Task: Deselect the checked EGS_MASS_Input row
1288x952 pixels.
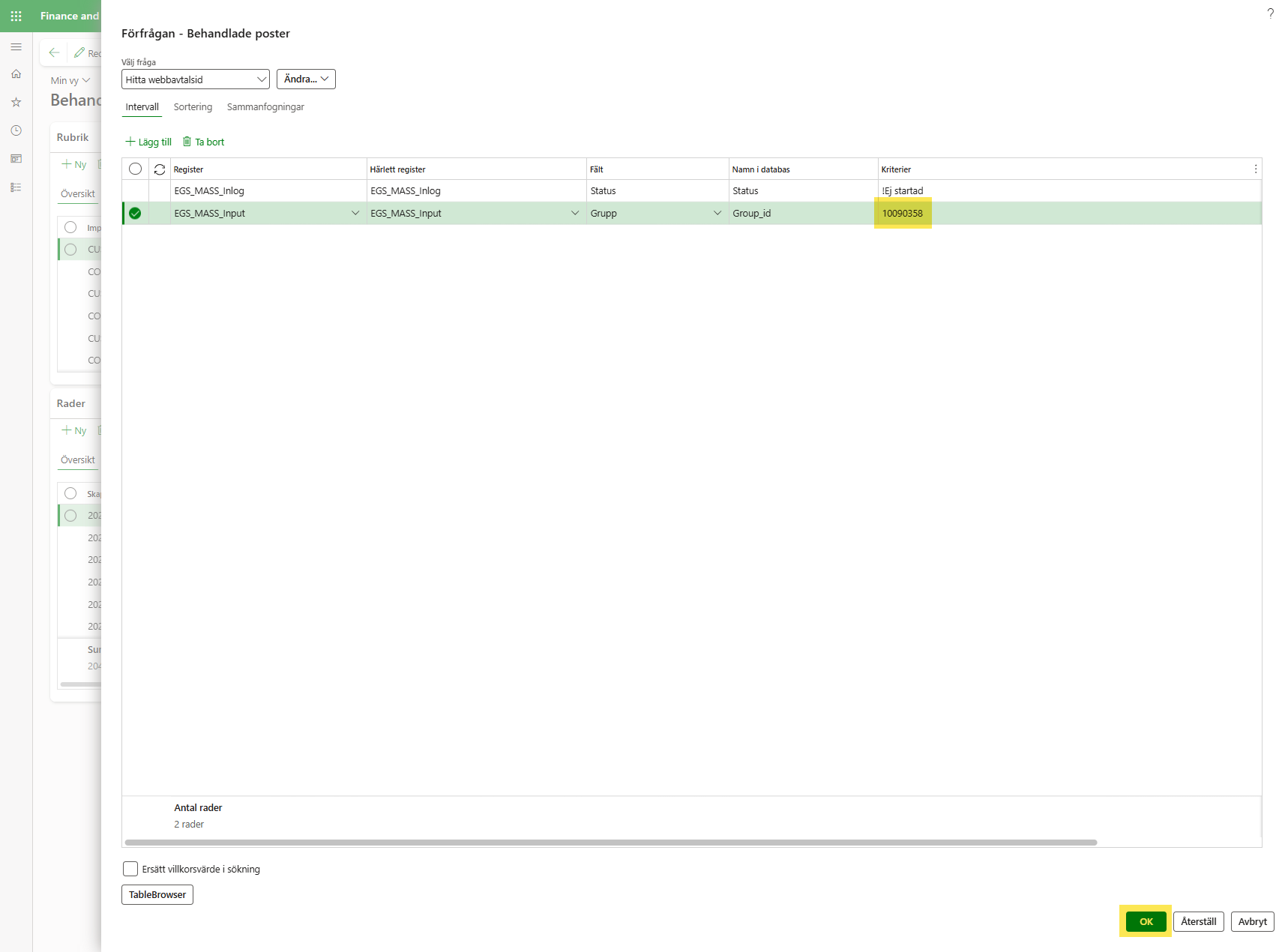Action: click(135, 214)
